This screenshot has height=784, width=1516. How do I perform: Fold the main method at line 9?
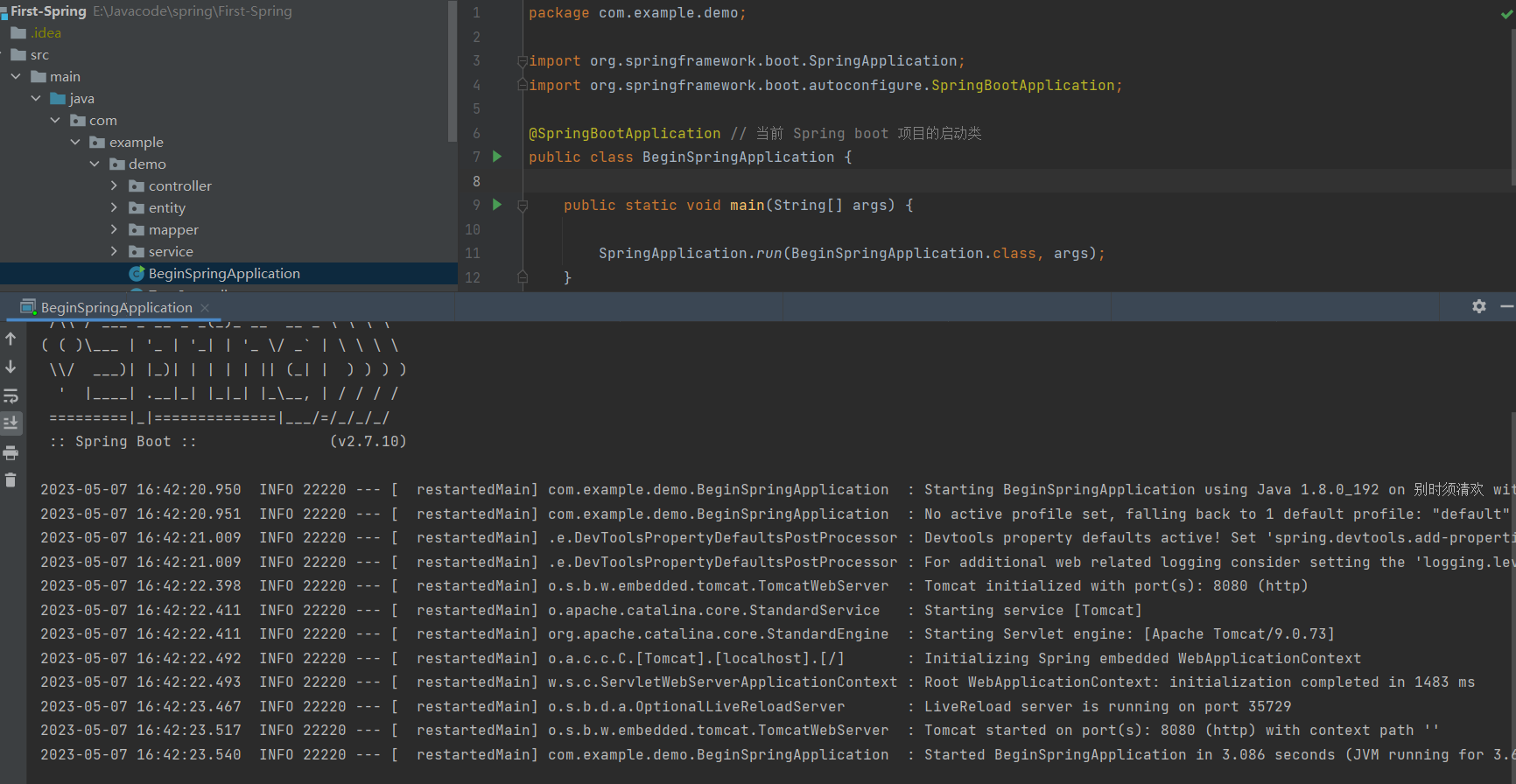[x=523, y=206]
